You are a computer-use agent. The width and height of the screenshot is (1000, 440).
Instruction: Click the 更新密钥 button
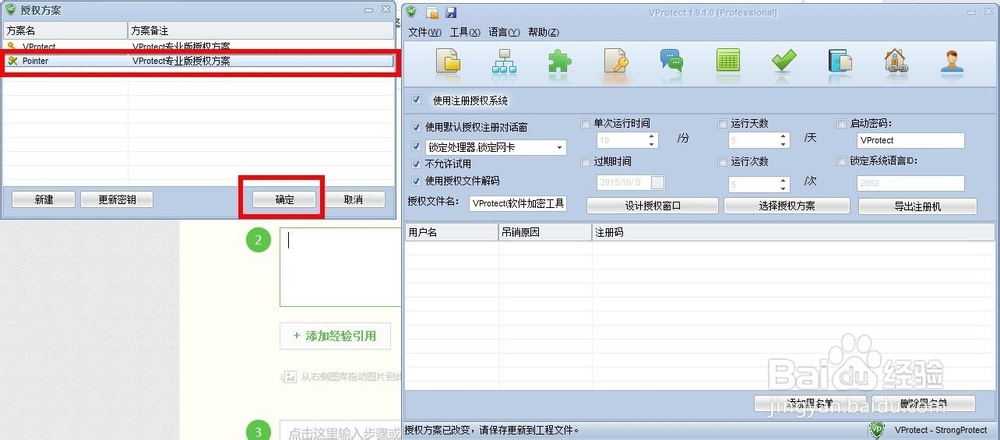click(x=117, y=200)
